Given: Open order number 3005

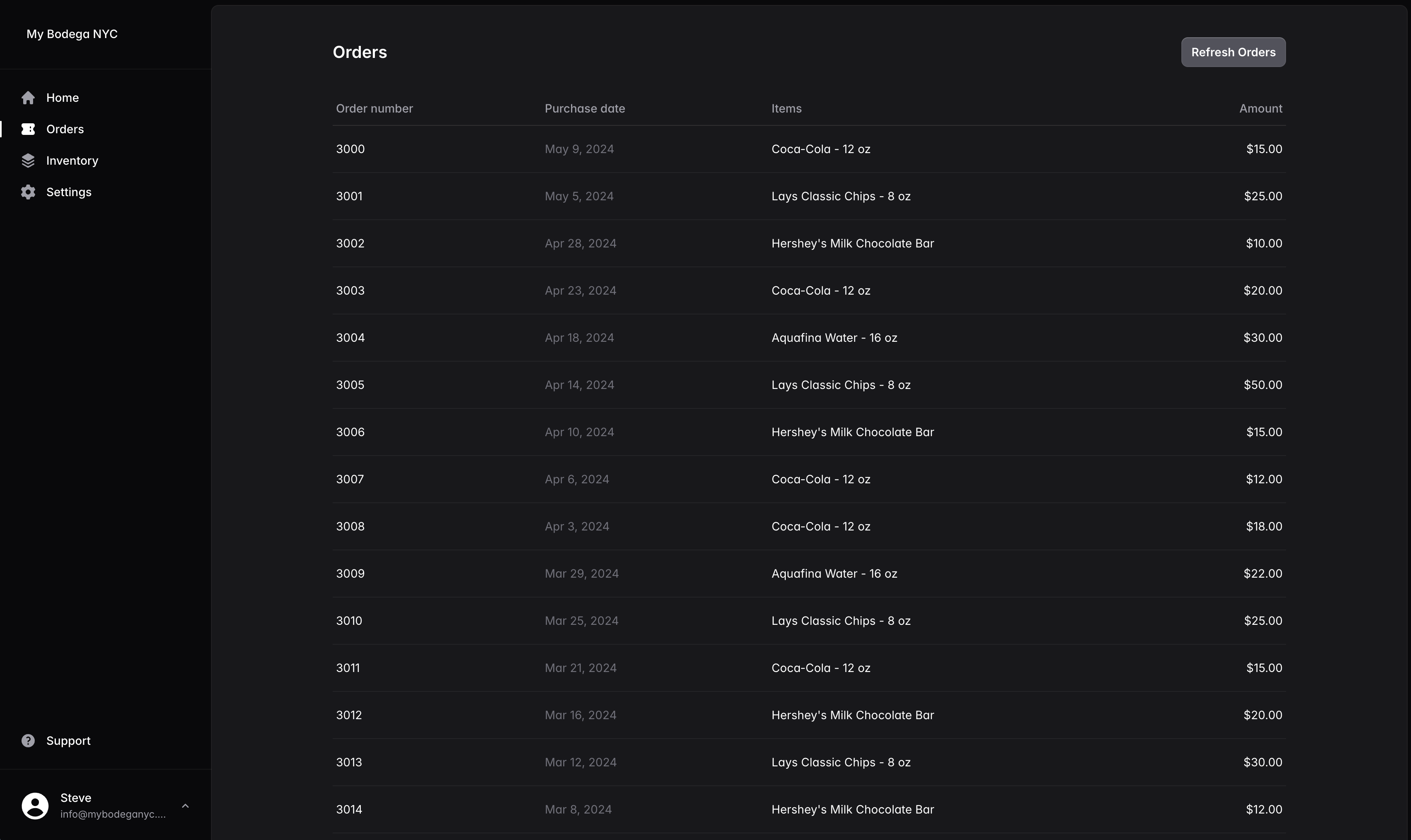Looking at the screenshot, I should [x=350, y=385].
